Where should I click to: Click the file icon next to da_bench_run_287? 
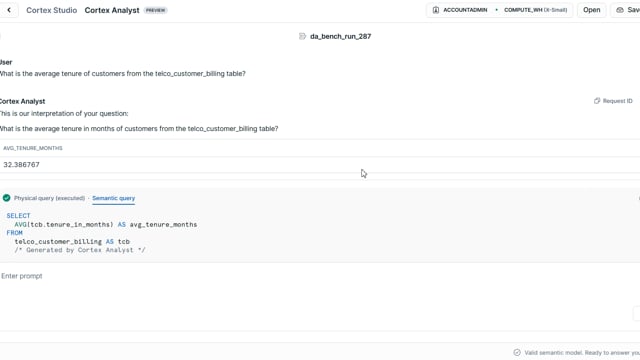coord(302,36)
